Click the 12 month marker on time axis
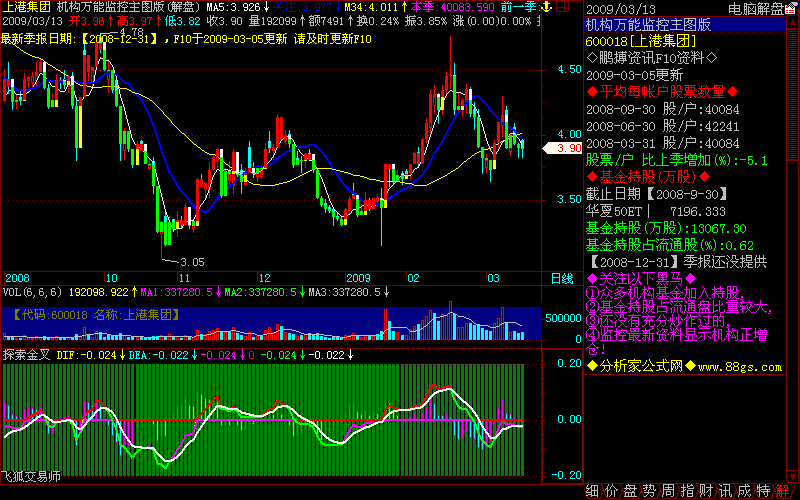This screenshot has height=500, width=800. (x=264, y=279)
